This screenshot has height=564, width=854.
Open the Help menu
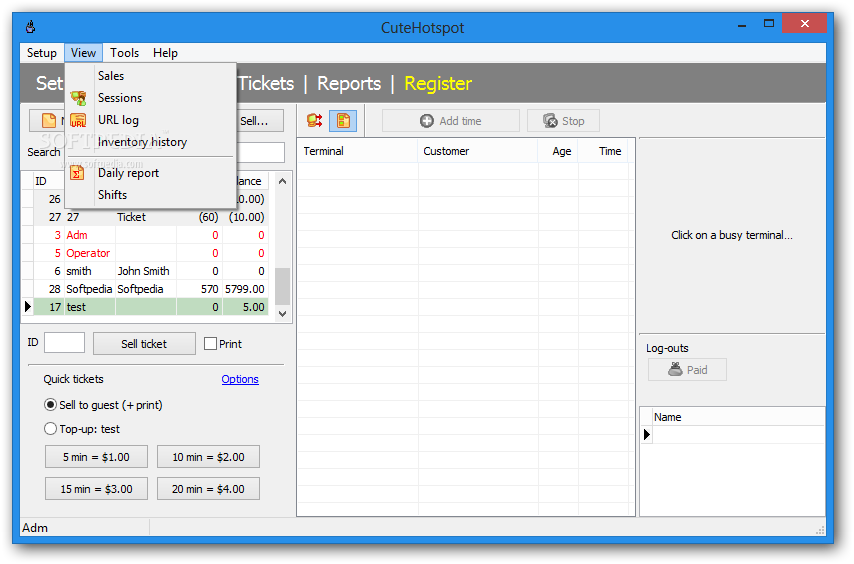(166, 53)
